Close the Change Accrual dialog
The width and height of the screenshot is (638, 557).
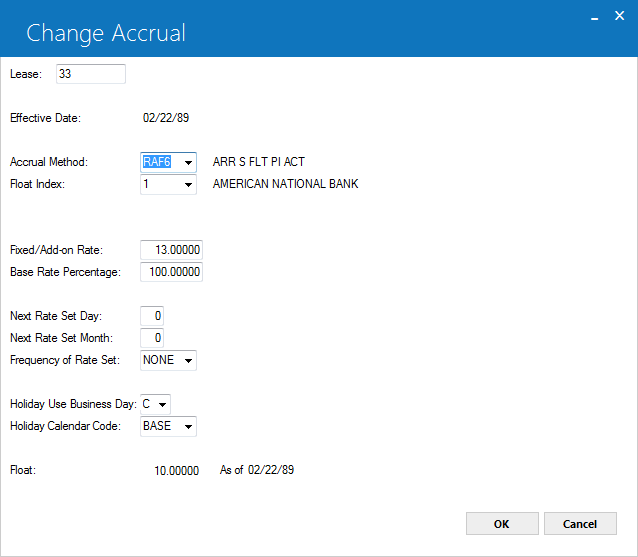coord(619,16)
